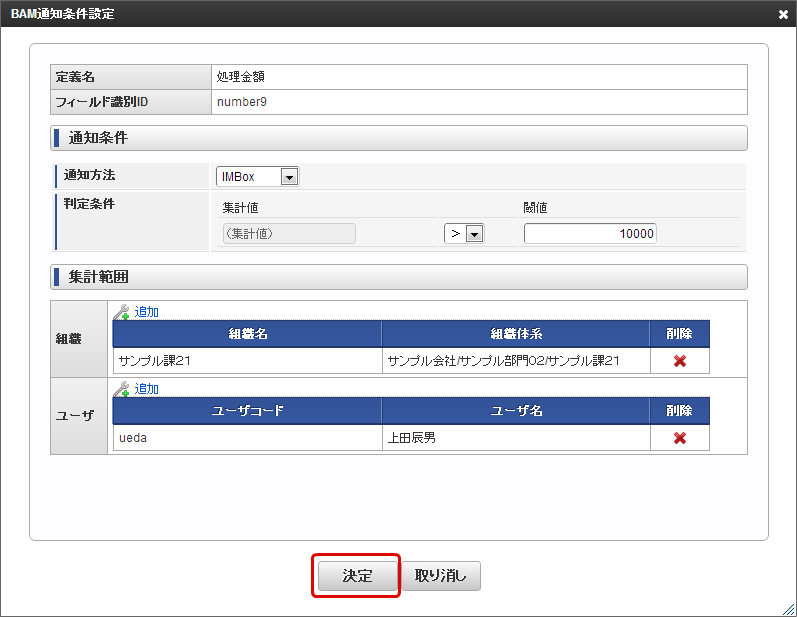Open the 通知方法 IMBox dropdown
The height and width of the screenshot is (617, 797).
pos(257,176)
